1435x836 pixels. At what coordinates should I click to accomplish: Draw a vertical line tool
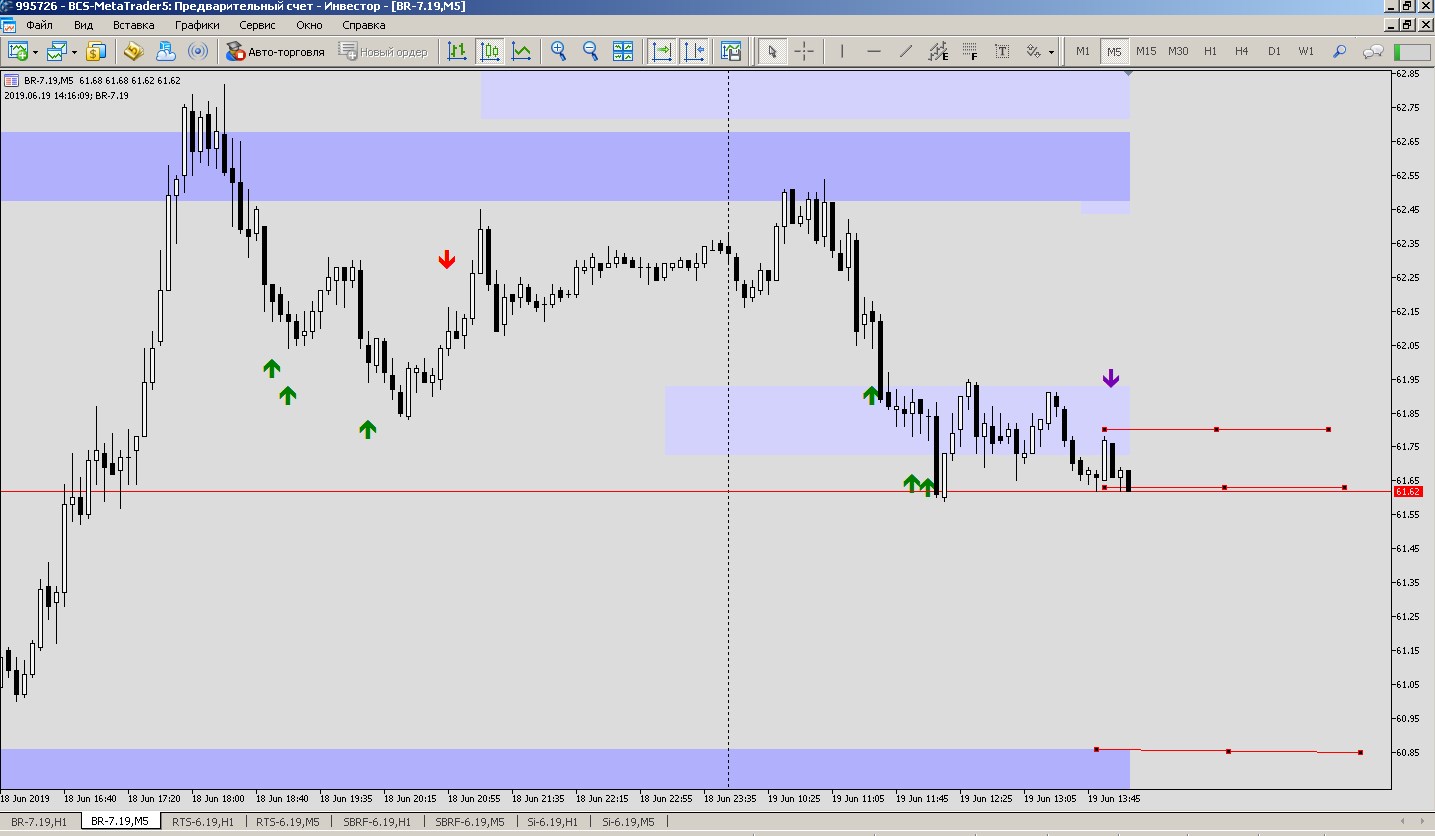[x=842, y=51]
